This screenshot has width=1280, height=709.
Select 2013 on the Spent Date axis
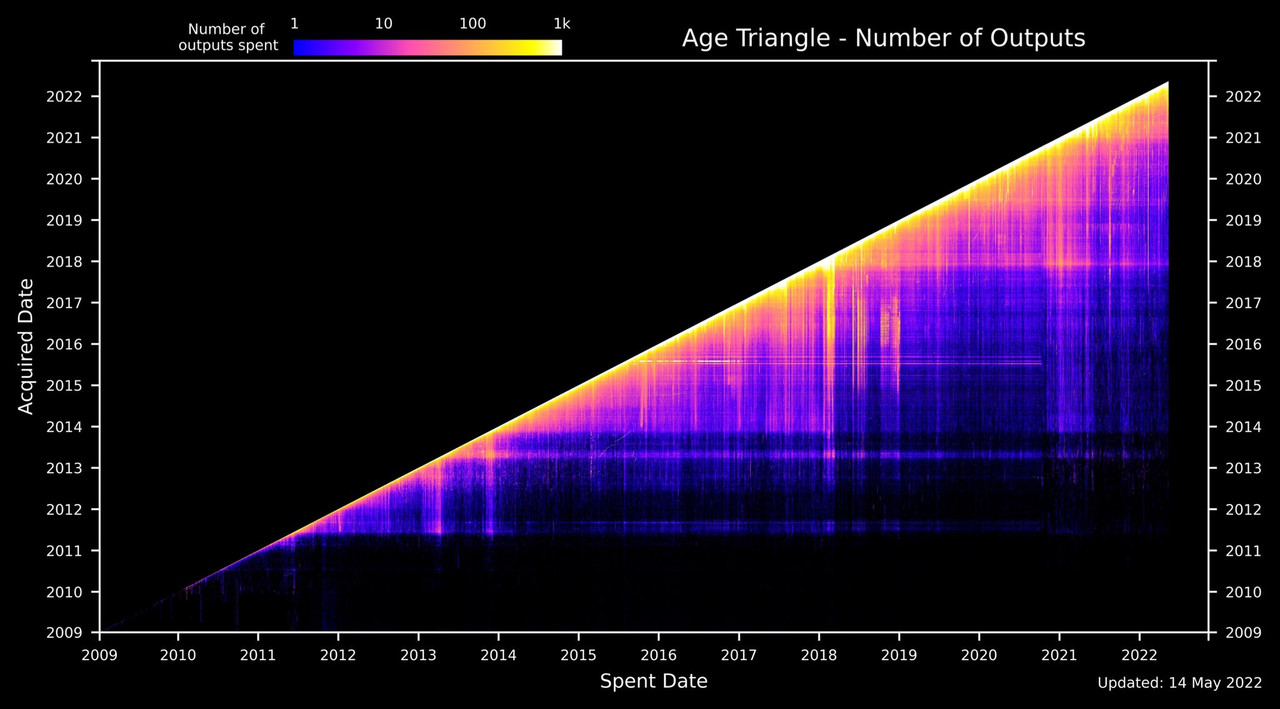[x=418, y=654]
